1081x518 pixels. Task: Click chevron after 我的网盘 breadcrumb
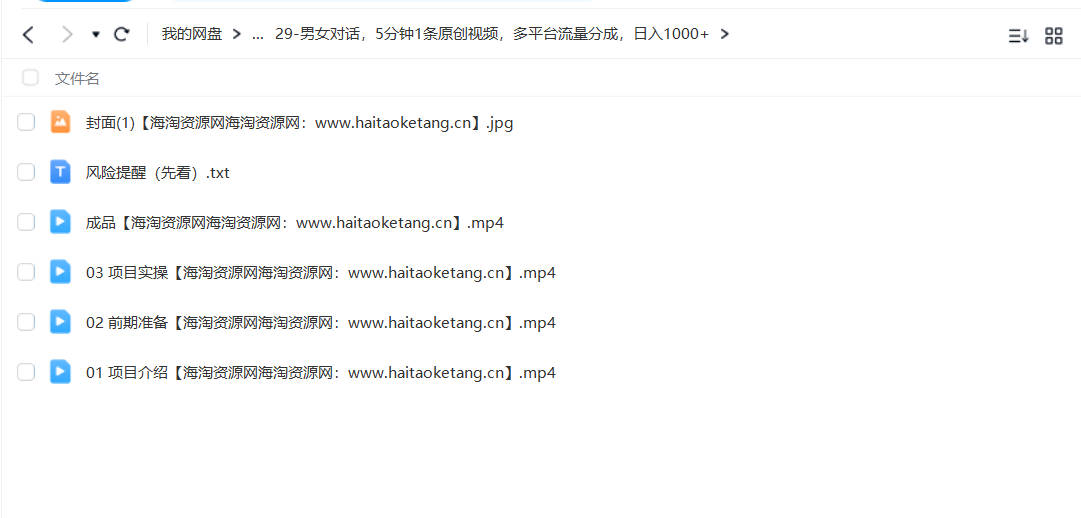(x=236, y=34)
